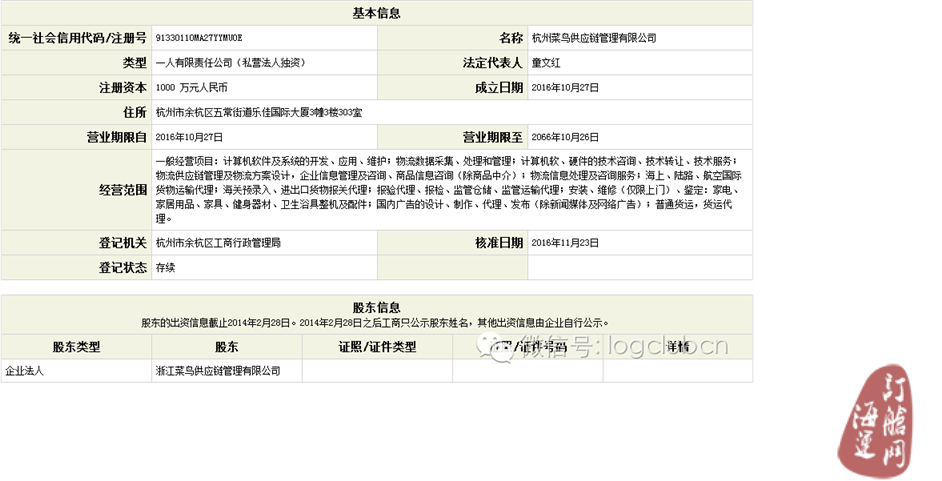
Task: Click the 证照/证件类型 column header
Action: 377,346
